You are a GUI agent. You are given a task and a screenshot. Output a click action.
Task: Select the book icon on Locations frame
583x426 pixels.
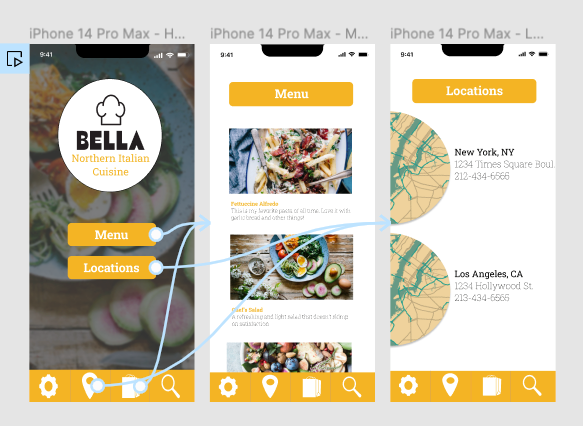coord(492,385)
